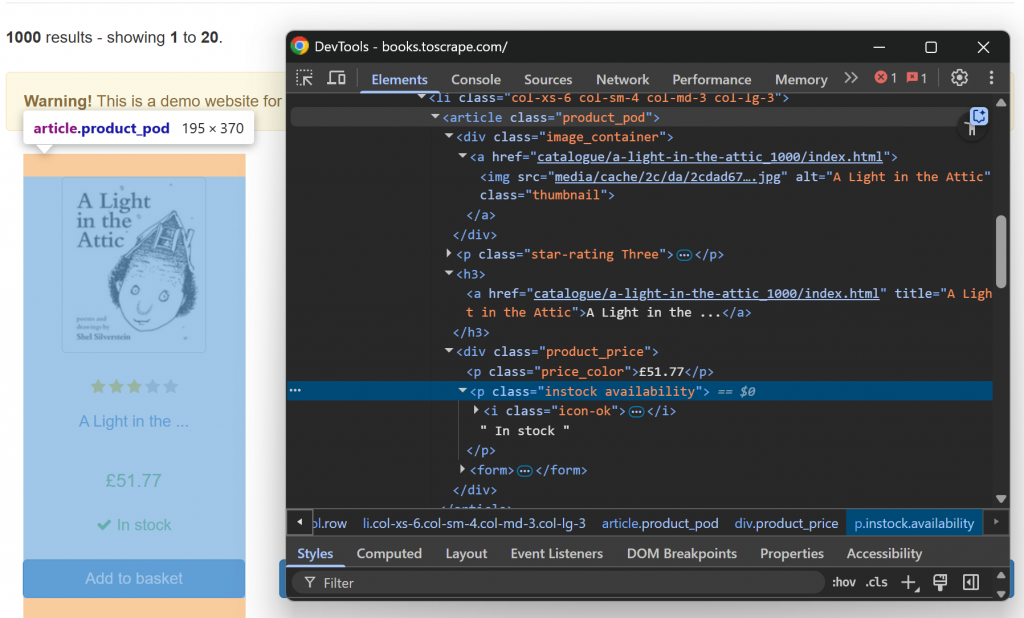The width and height of the screenshot is (1024, 618).
Task: Click the Add to basket button
Action: point(134,578)
